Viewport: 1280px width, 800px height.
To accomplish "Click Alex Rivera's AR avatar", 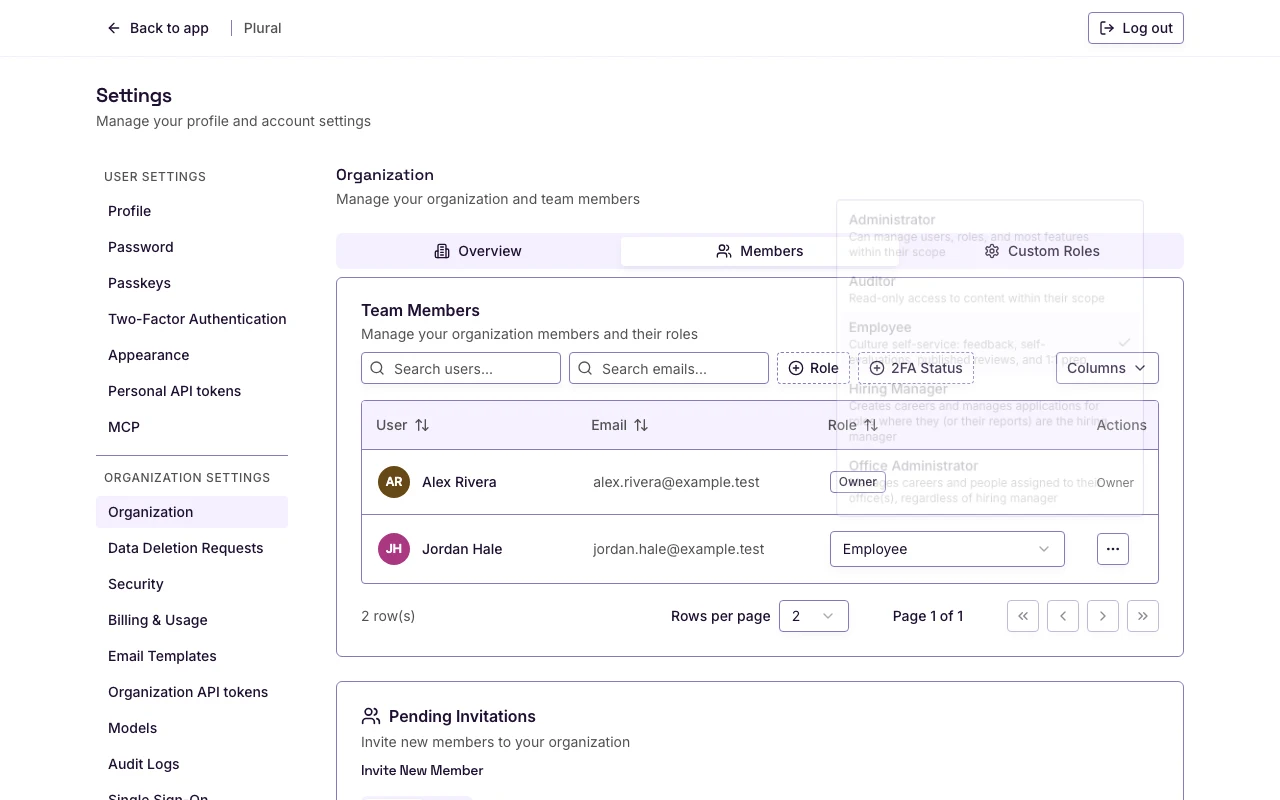I will [x=394, y=482].
